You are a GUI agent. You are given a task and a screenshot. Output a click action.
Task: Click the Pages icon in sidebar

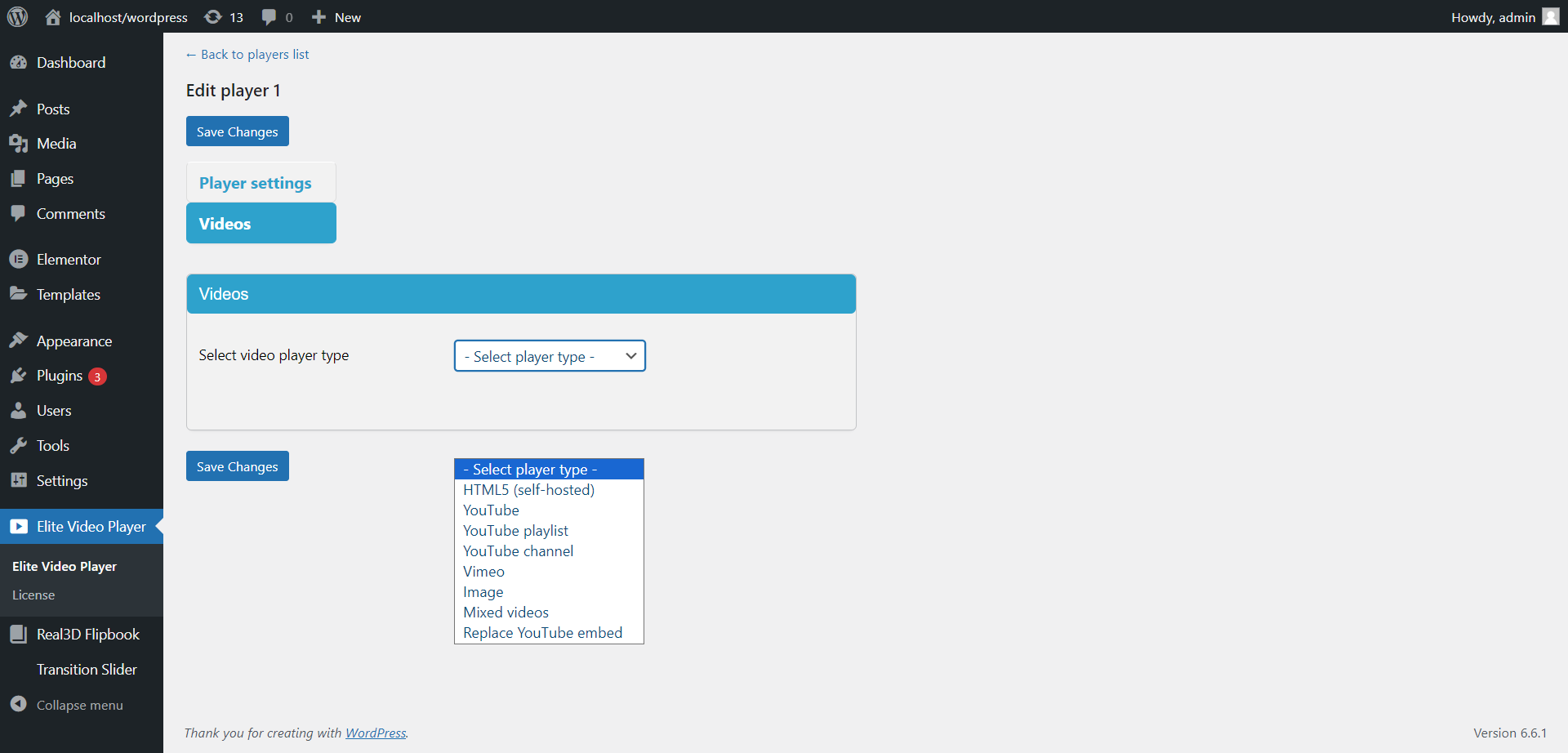[19, 179]
